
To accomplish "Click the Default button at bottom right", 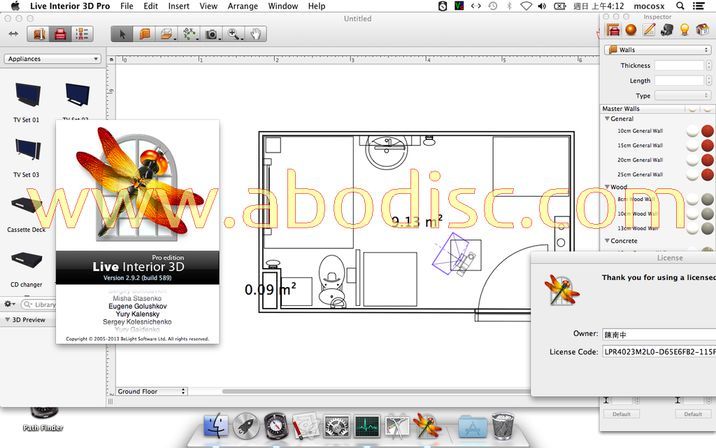I will tap(692, 413).
